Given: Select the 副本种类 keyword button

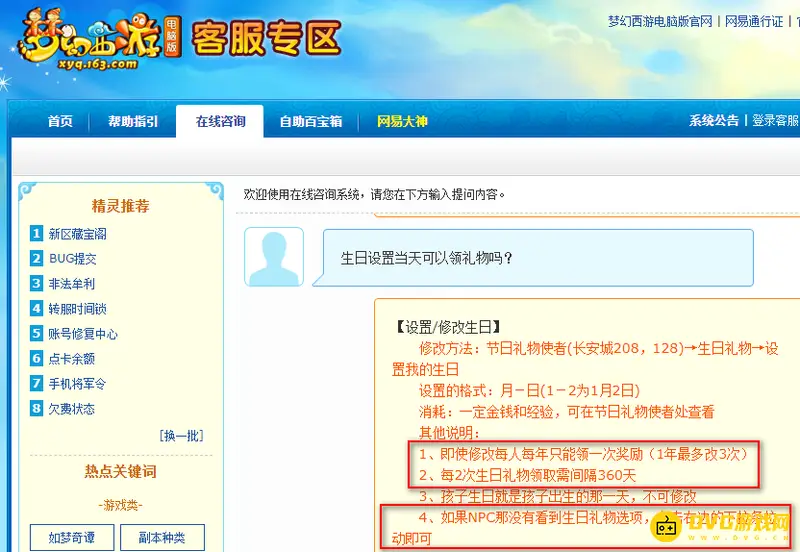Looking at the screenshot, I should tap(162, 537).
